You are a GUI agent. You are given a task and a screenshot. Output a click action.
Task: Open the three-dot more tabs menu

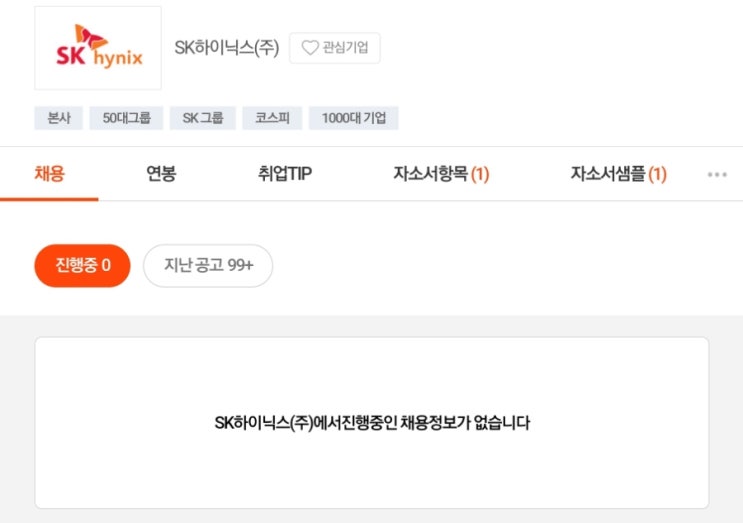point(717,174)
